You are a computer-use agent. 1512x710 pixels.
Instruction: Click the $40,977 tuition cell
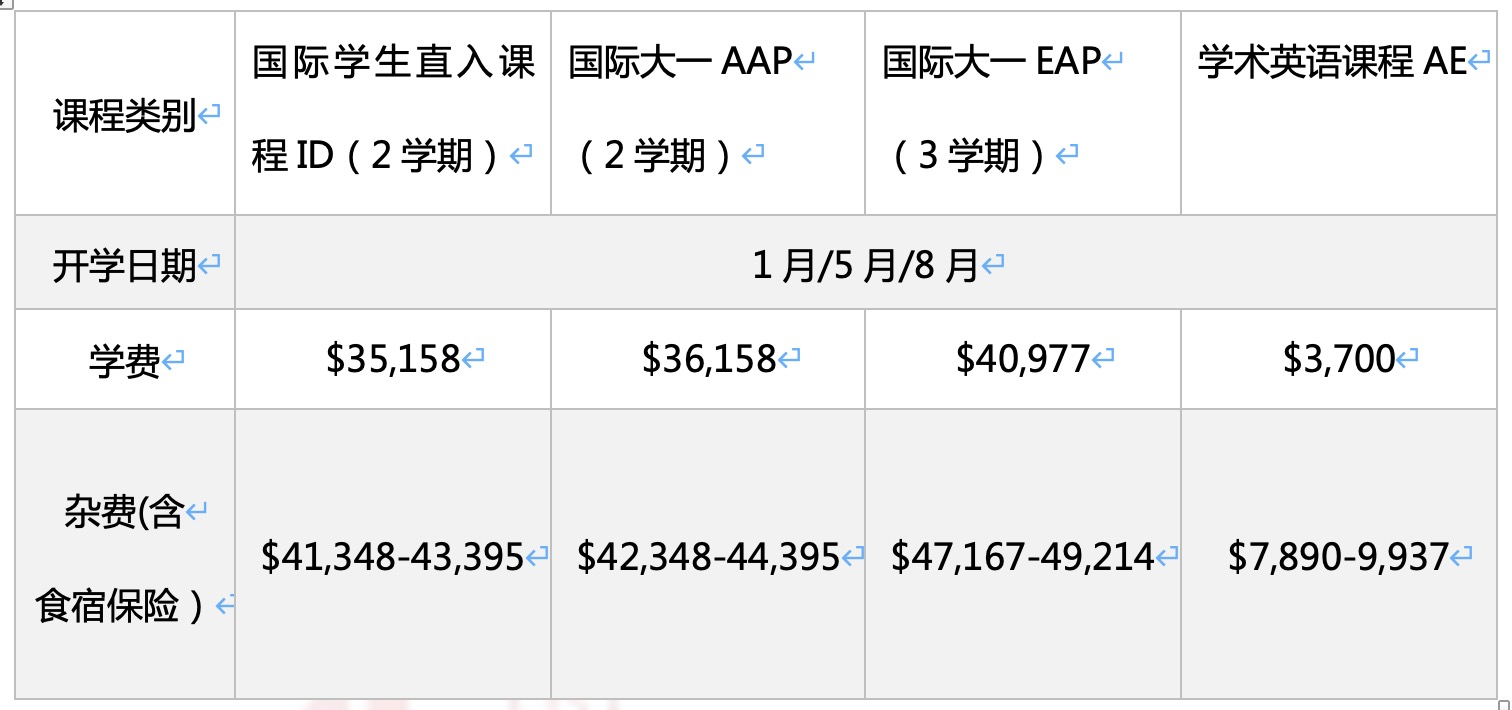(1022, 359)
